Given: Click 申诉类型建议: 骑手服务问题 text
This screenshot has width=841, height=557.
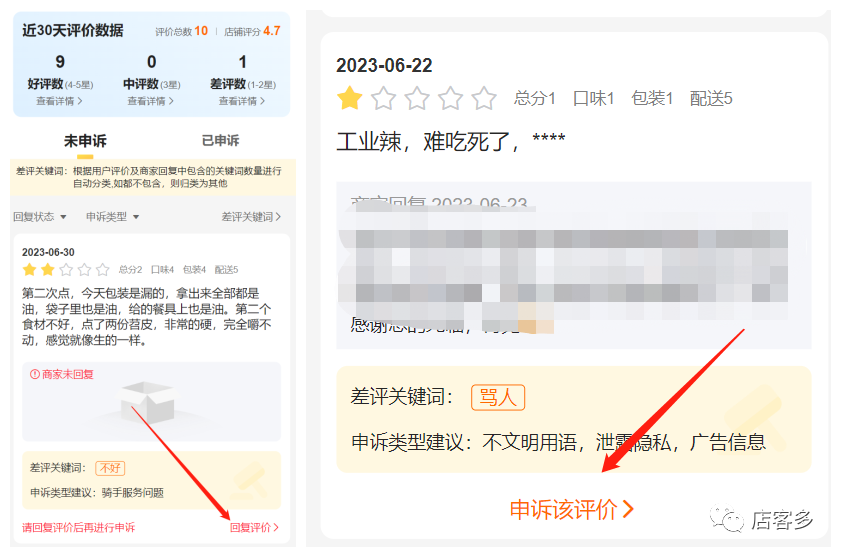Looking at the screenshot, I should [x=97, y=493].
